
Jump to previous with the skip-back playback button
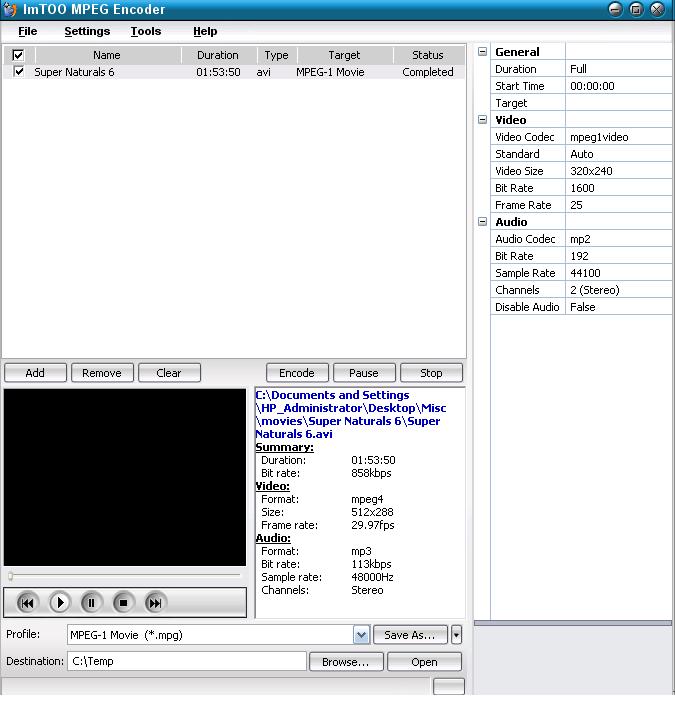pyautogui.click(x=27, y=603)
